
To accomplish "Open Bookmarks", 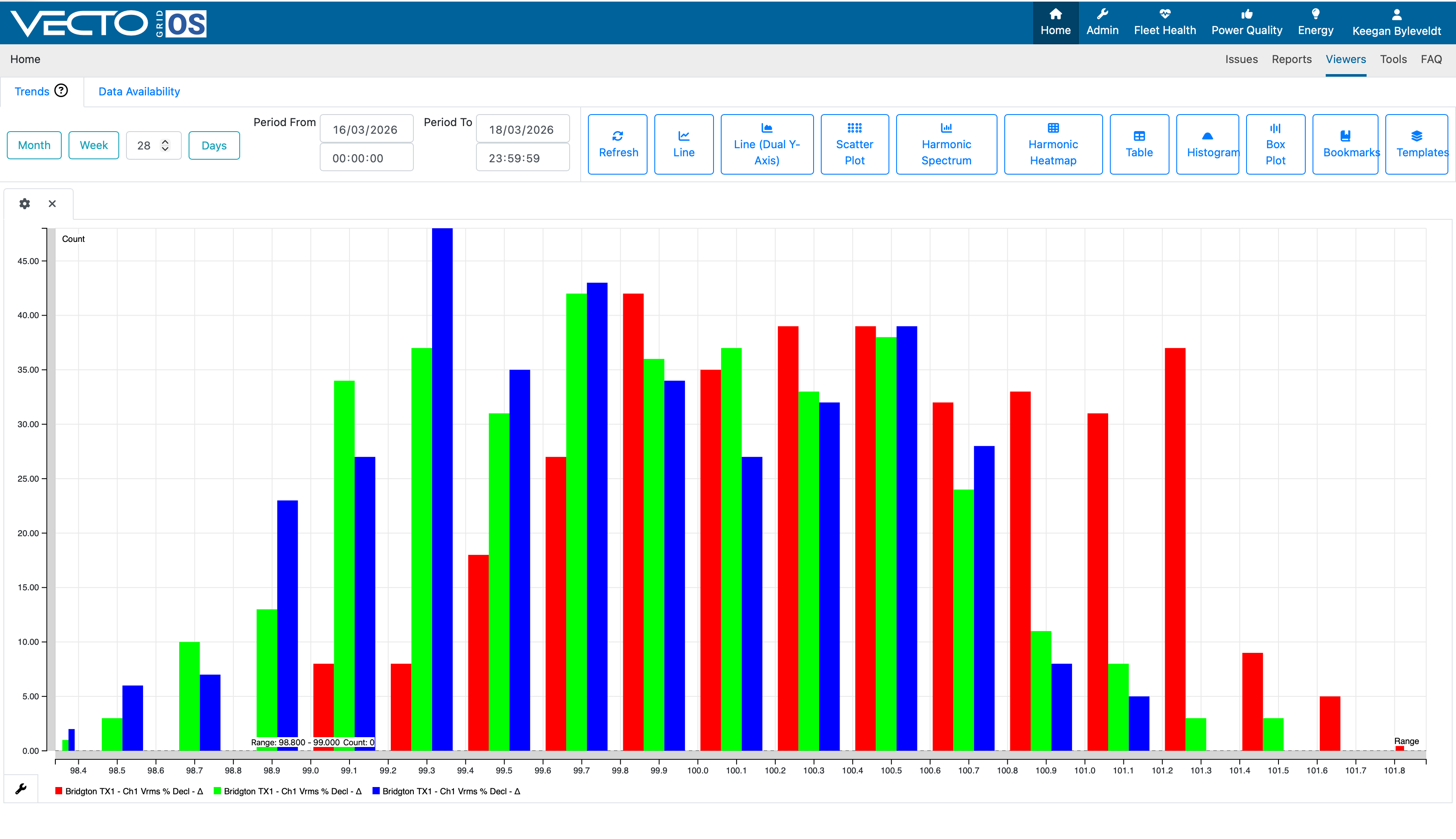I will click(1345, 144).
